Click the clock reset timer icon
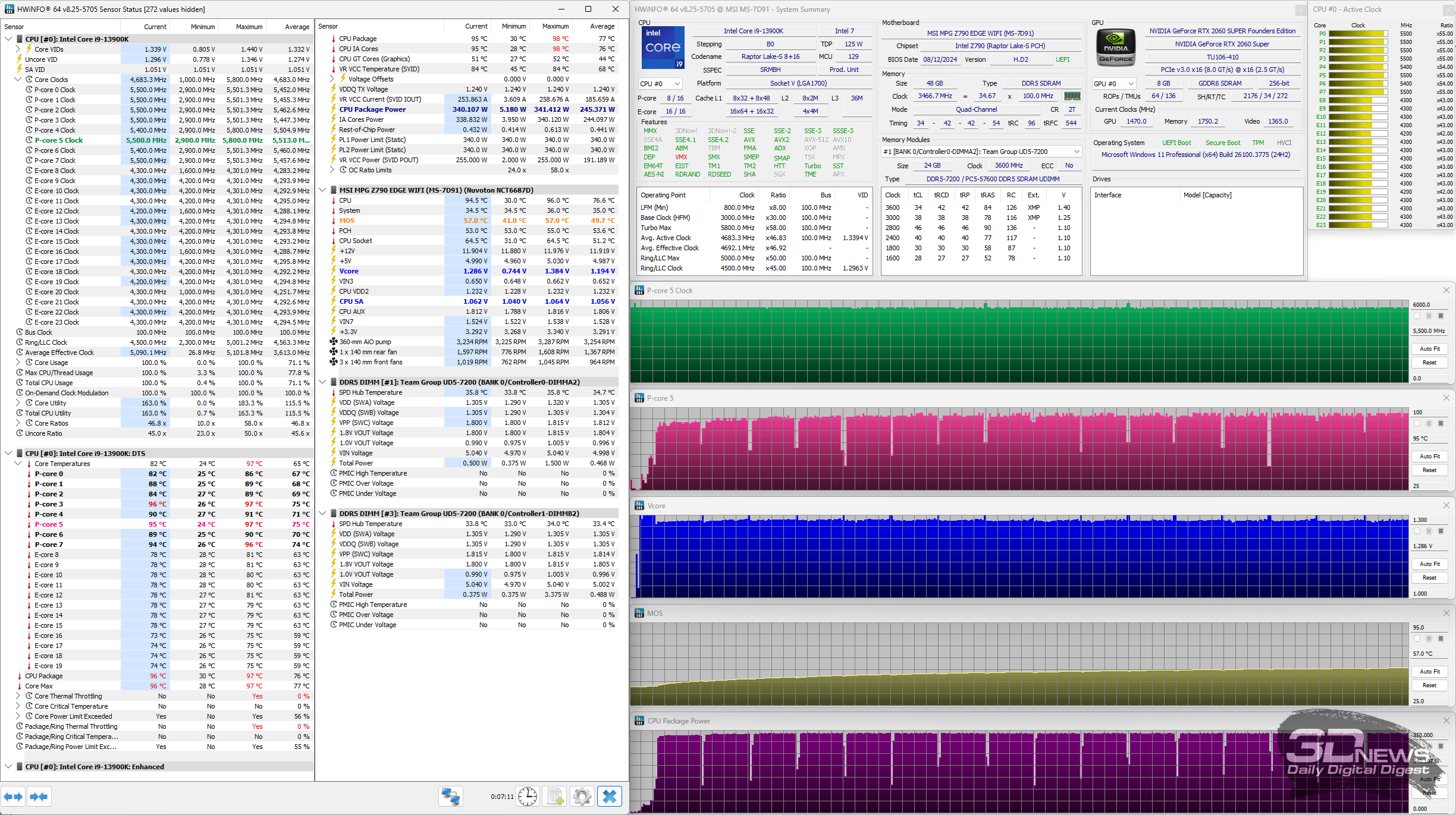1456x815 pixels. point(528,797)
